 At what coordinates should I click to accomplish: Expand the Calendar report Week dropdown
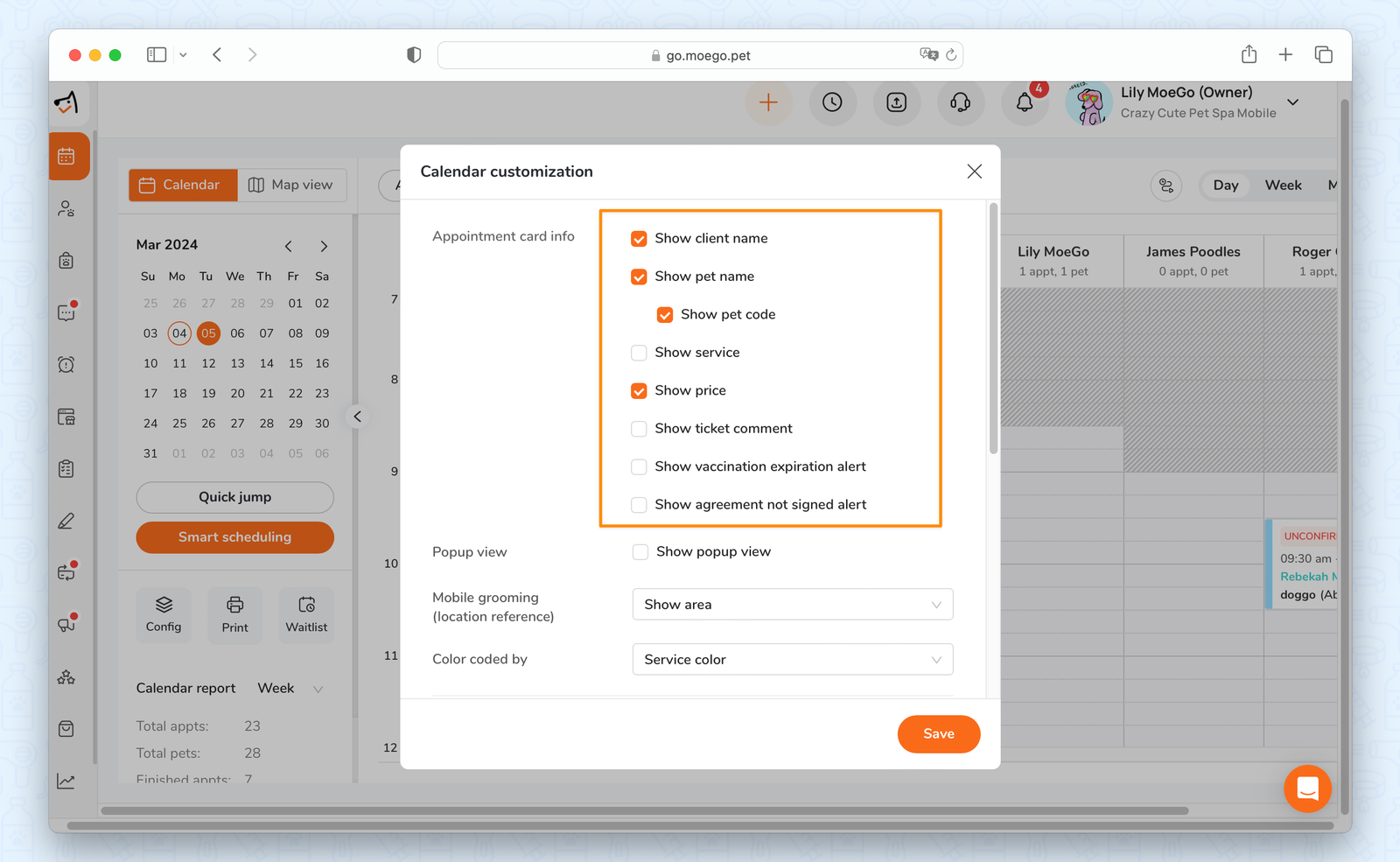290,688
